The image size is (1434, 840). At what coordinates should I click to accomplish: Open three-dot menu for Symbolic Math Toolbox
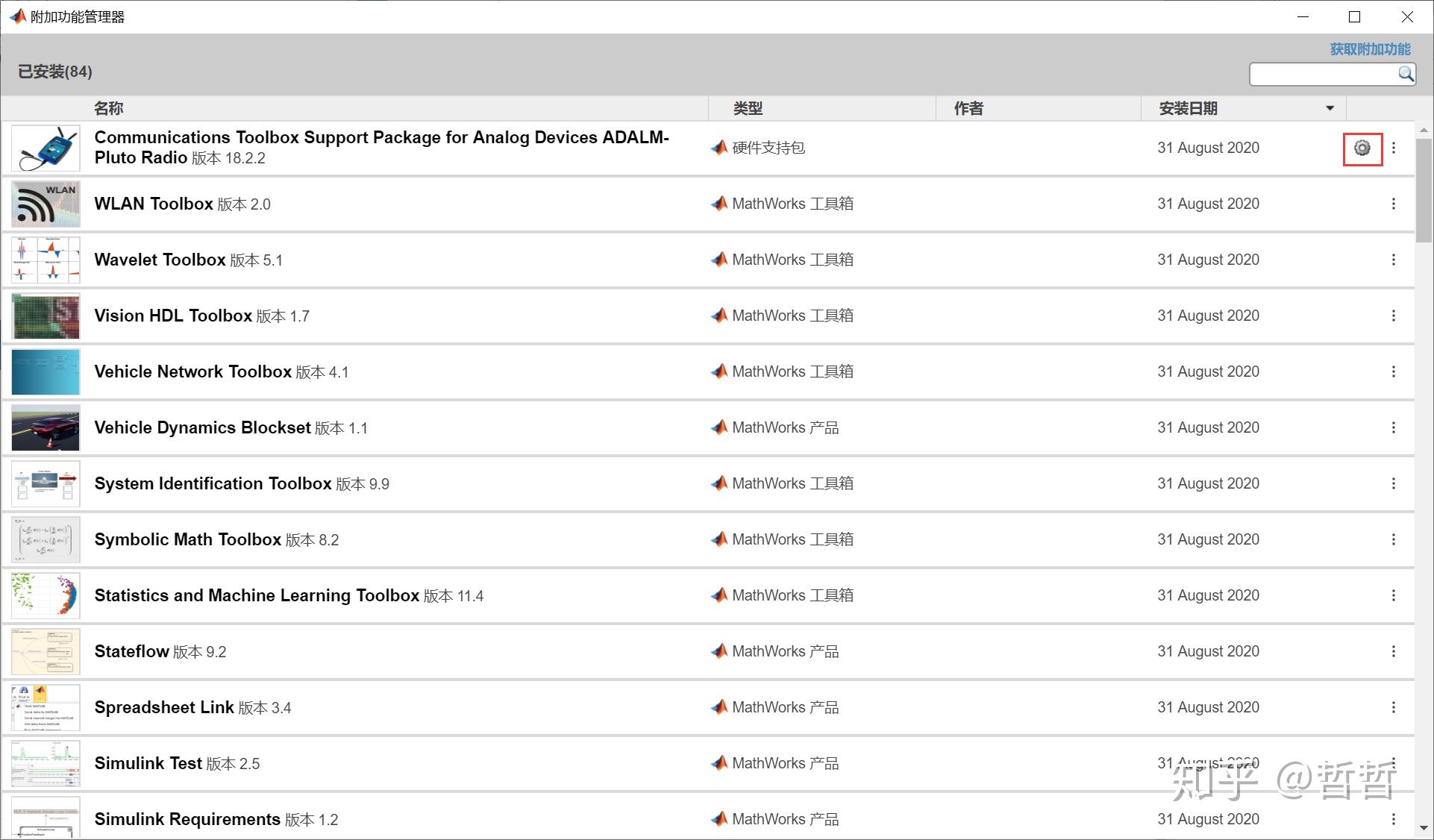[1393, 539]
